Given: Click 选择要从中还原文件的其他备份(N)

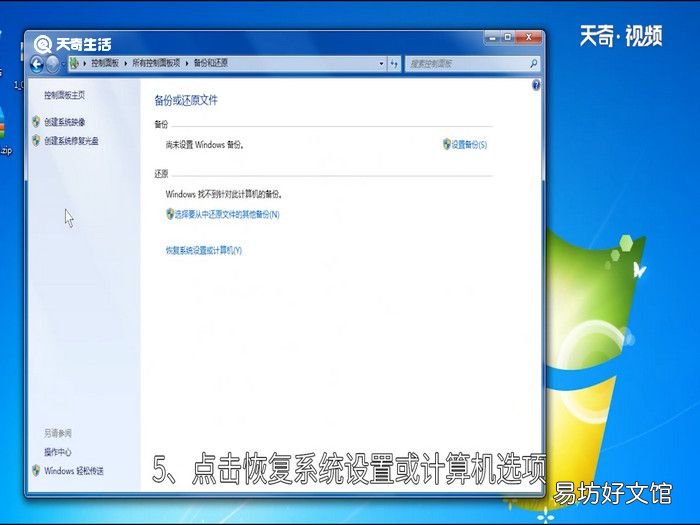Looking at the screenshot, I should click(227, 215).
